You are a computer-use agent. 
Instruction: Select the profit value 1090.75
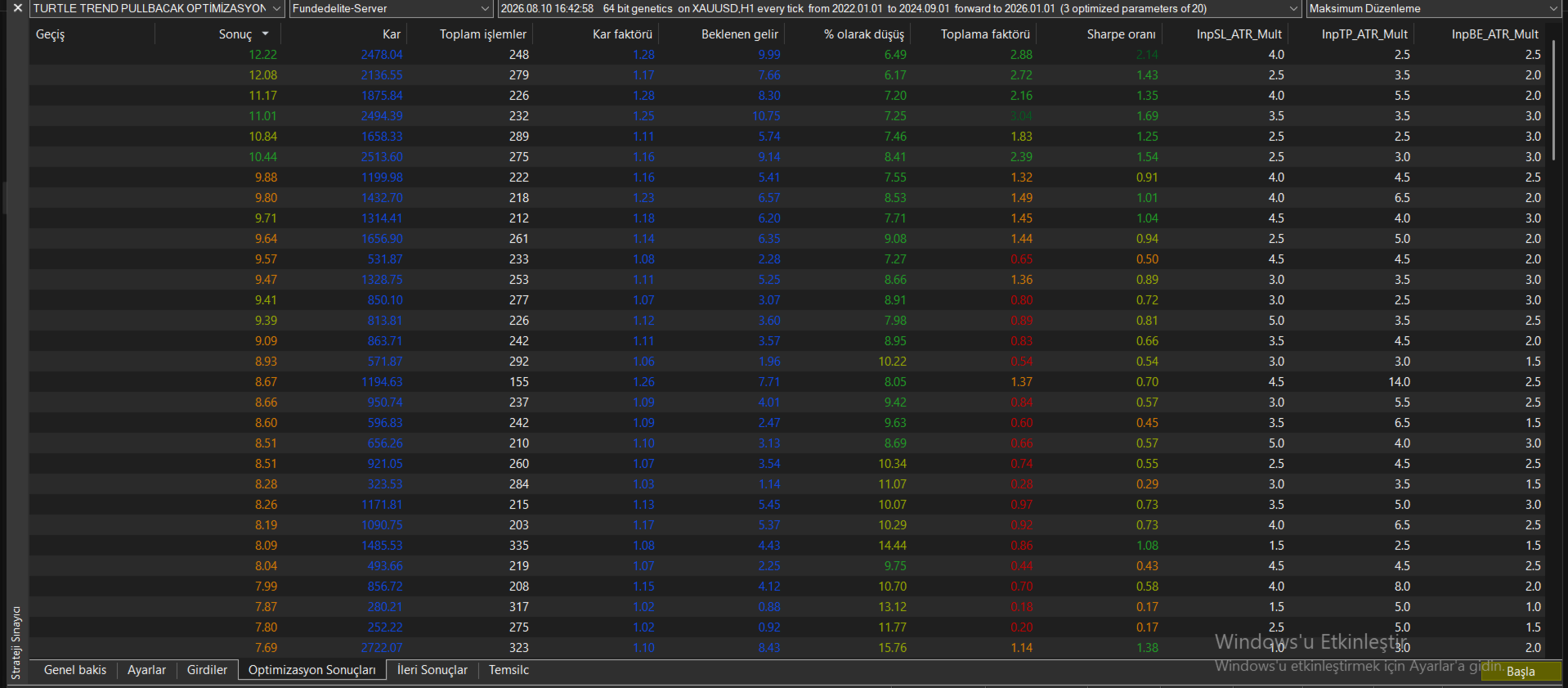[x=382, y=525]
